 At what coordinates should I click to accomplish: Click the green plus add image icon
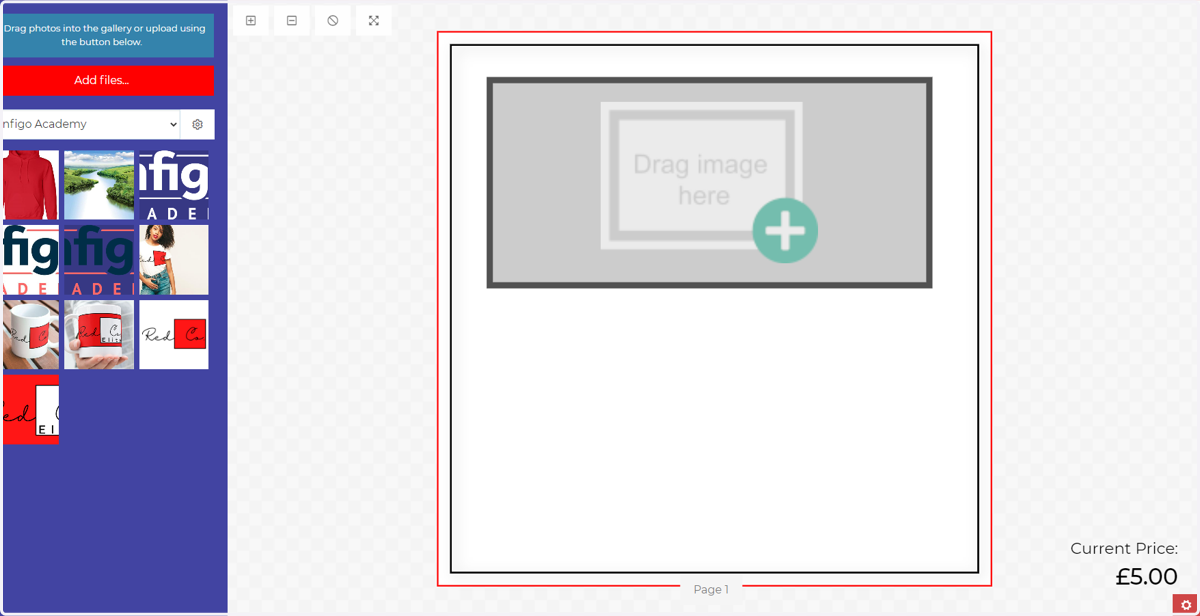click(x=785, y=231)
